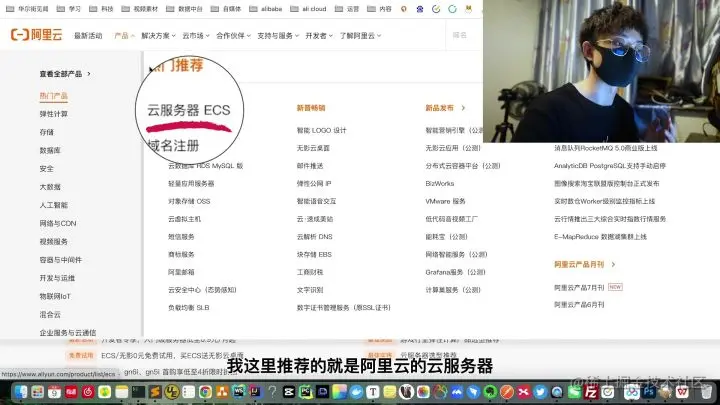This screenshot has width=720, height=405.
Task: Open XMind from the dock
Action: [523, 392]
